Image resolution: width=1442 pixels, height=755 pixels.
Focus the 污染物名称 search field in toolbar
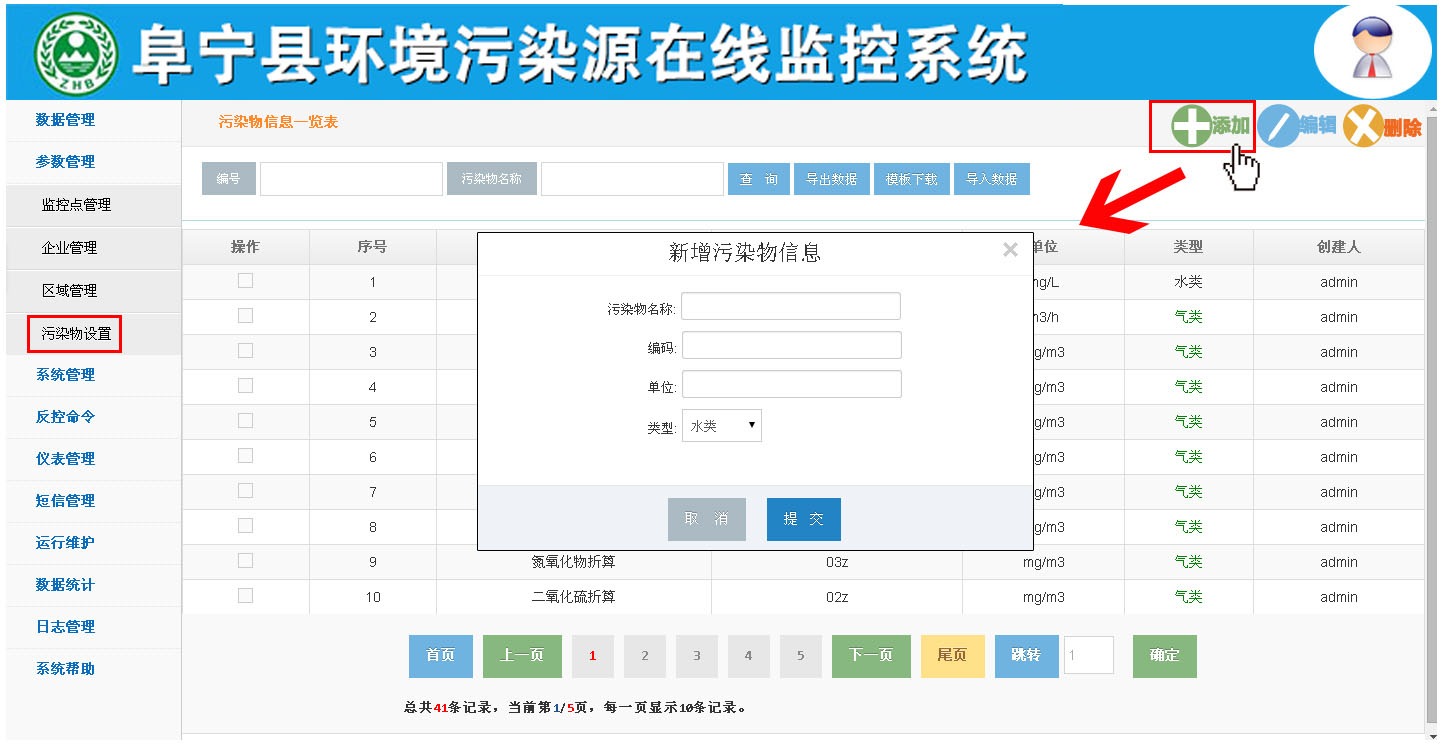(632, 179)
